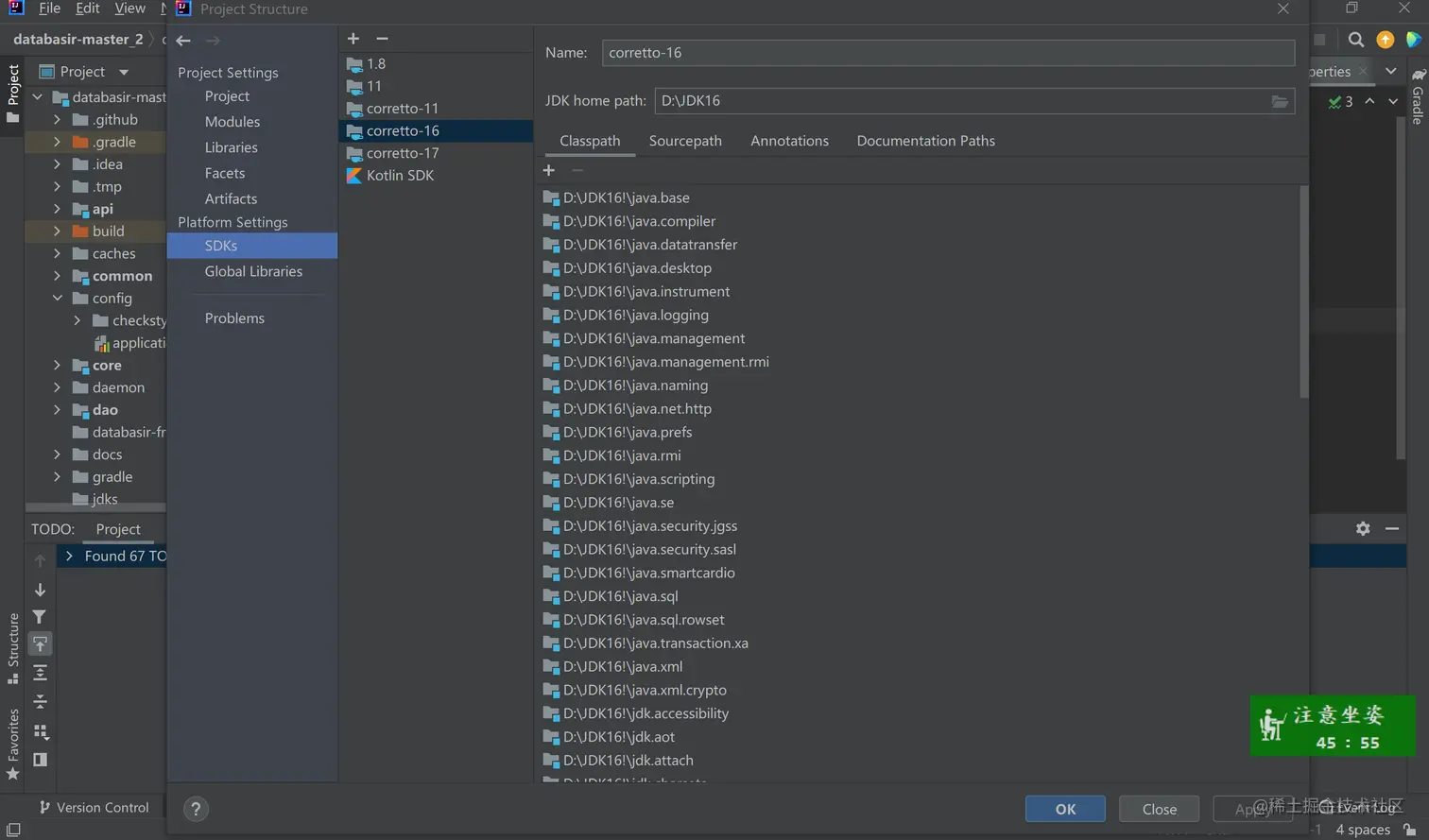1429x840 pixels.
Task: Toggle autoscroll to source in TODO panel
Action: pos(40,644)
